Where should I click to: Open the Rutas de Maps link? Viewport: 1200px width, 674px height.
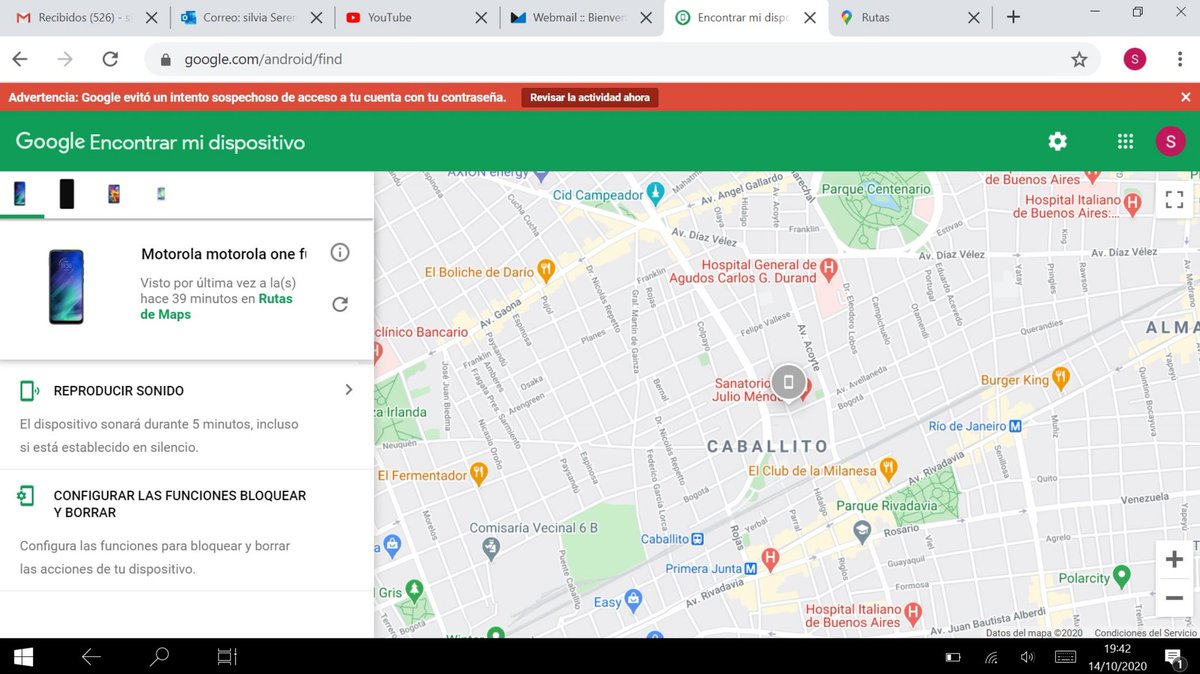point(216,306)
